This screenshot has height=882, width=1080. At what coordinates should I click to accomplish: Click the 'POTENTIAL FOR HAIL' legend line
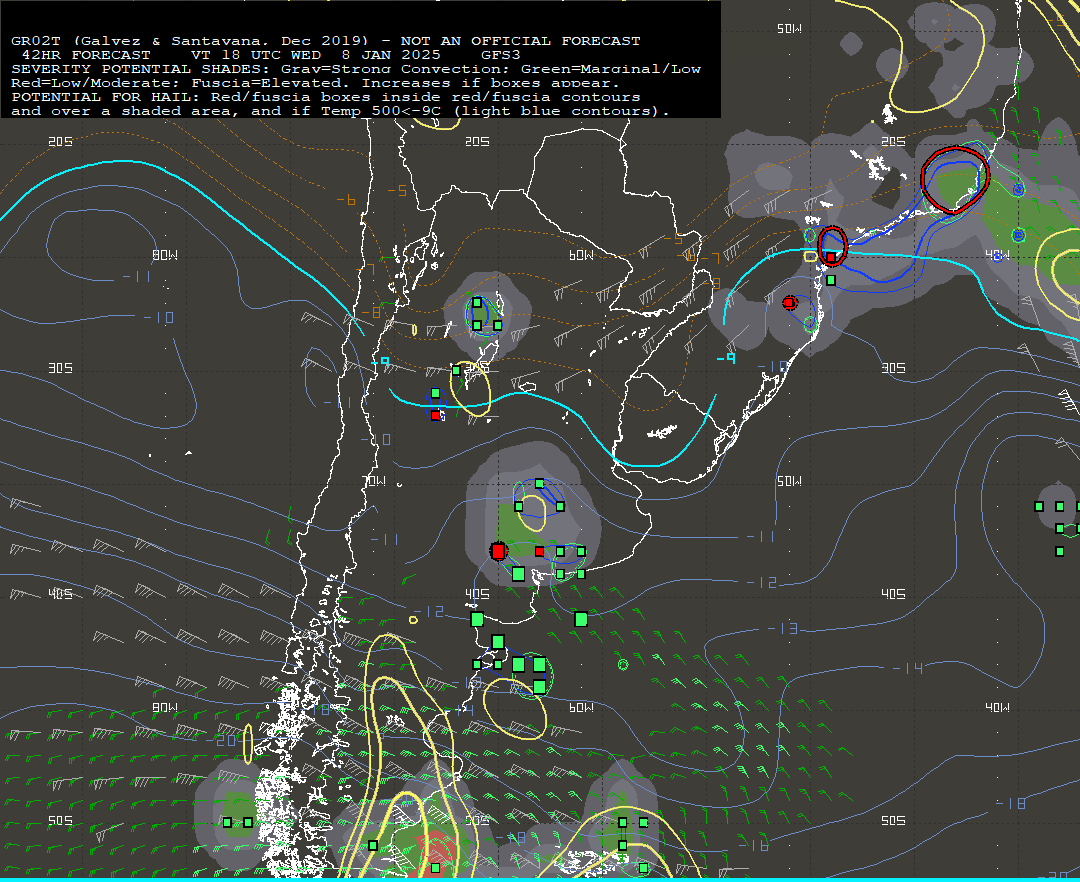[326, 97]
